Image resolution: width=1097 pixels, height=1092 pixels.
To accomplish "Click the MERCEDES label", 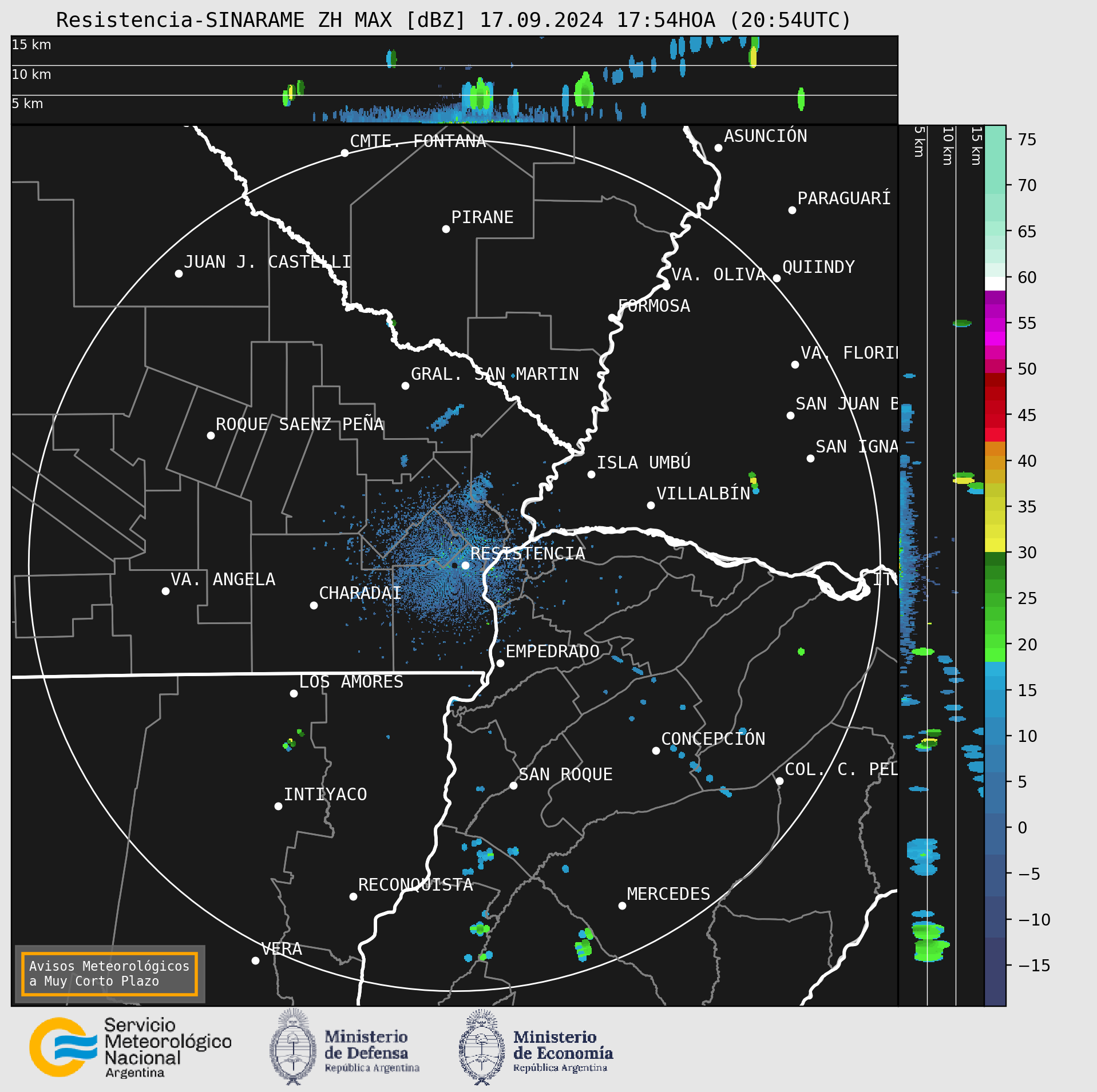I will (668, 894).
